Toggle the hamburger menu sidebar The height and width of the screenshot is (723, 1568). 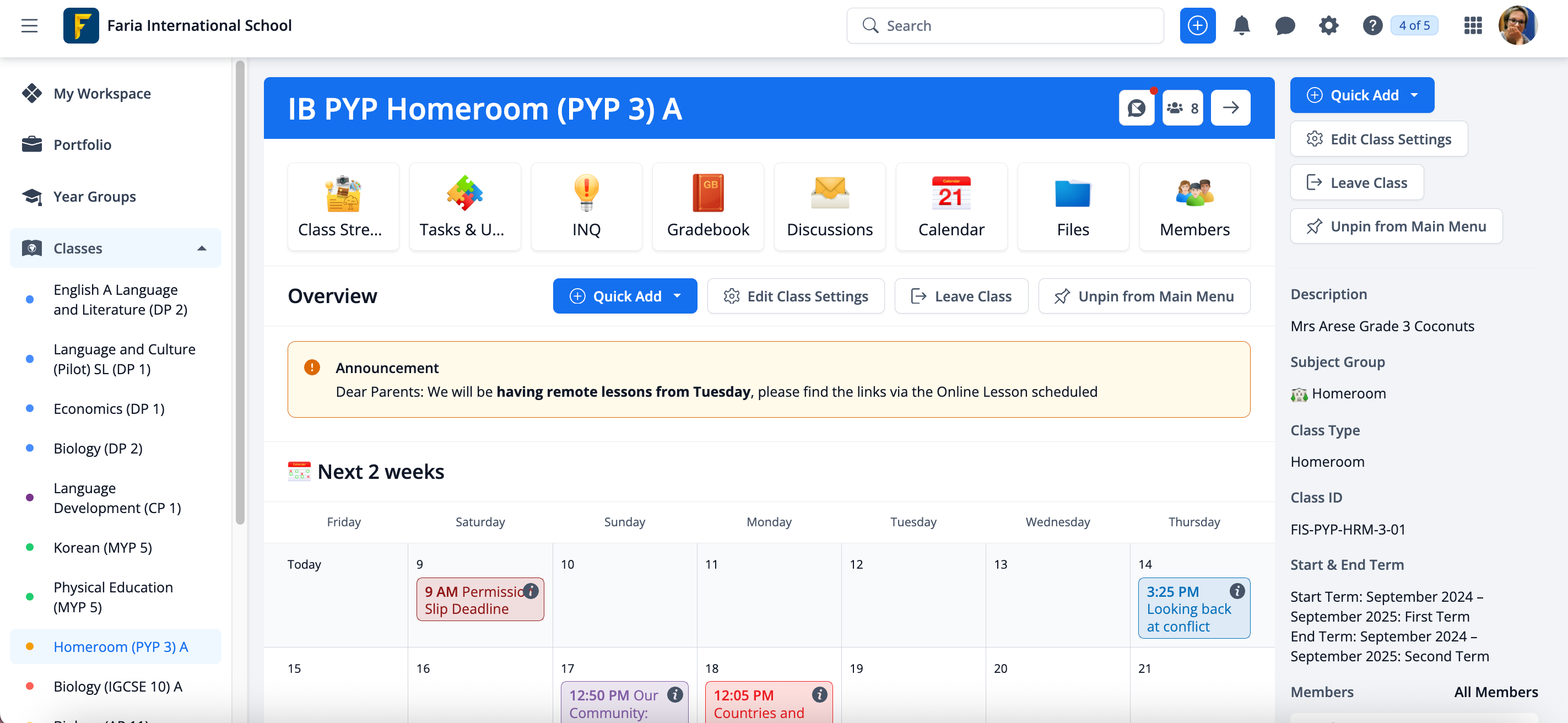(29, 25)
